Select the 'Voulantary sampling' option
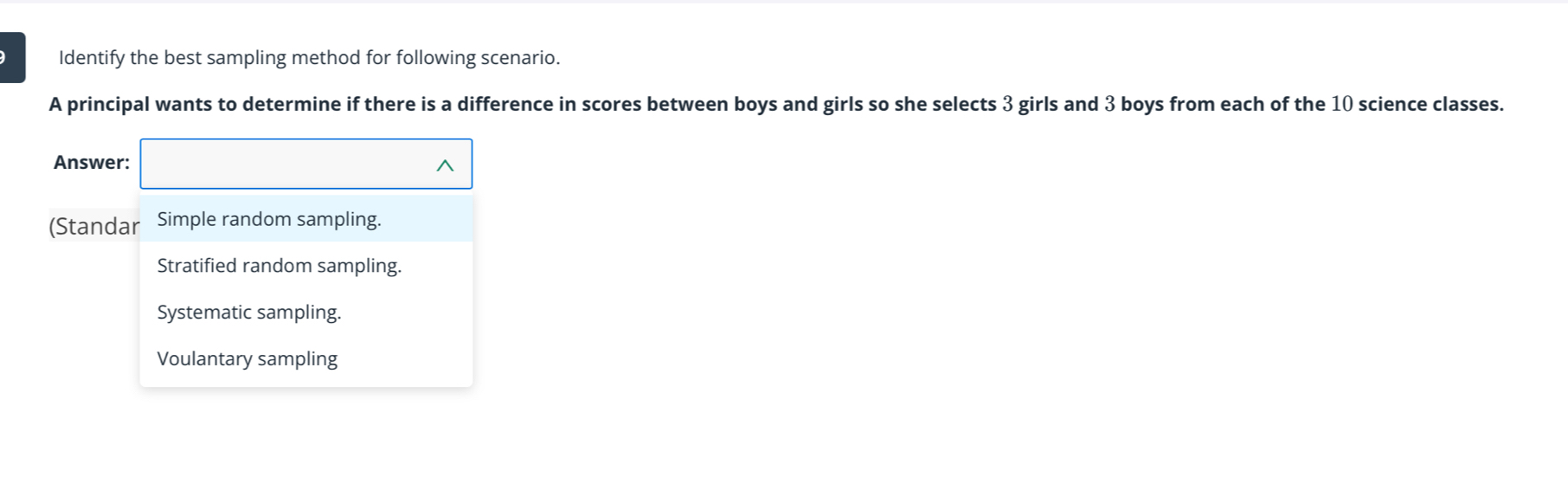The width and height of the screenshot is (1568, 503). (247, 359)
